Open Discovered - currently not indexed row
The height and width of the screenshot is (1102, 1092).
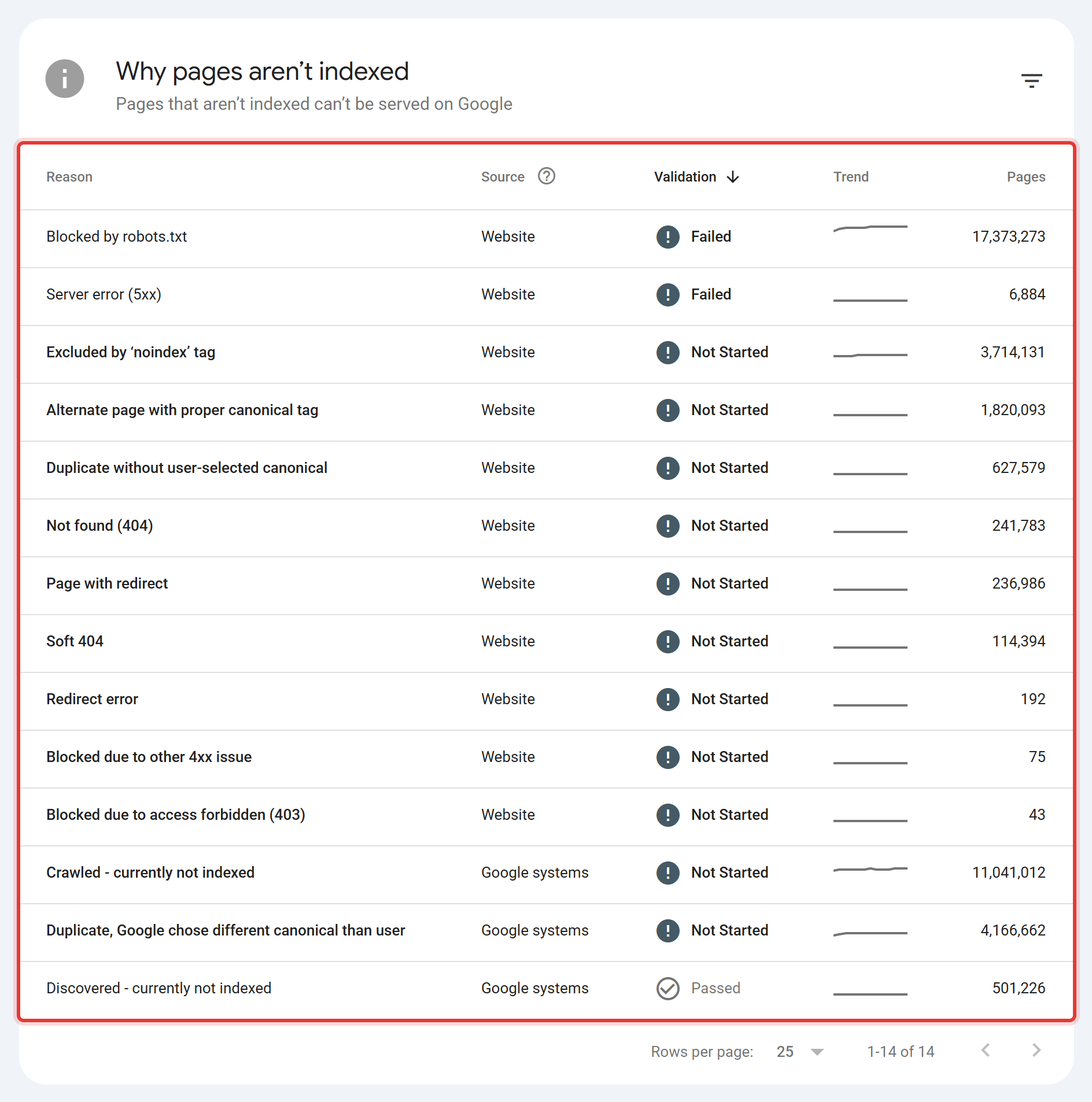coord(546,990)
